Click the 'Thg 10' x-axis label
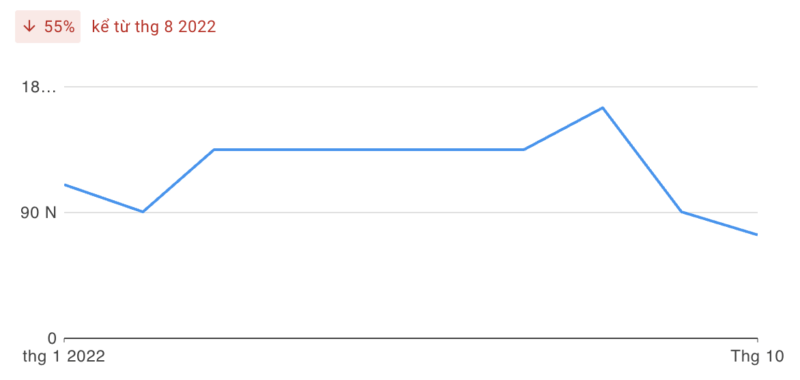The height and width of the screenshot is (380, 800). (x=758, y=357)
